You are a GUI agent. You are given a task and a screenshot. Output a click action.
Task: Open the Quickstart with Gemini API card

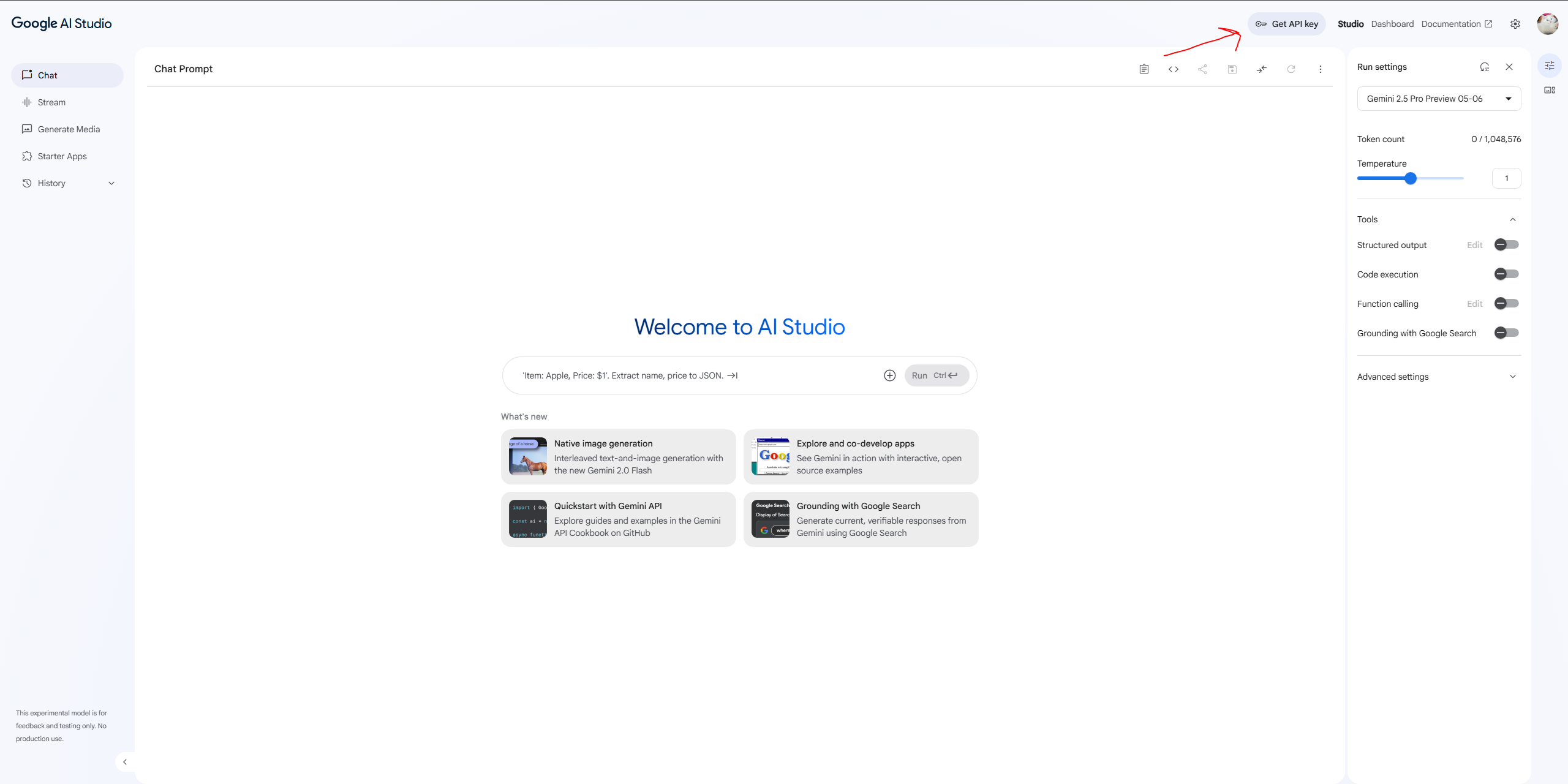click(618, 519)
